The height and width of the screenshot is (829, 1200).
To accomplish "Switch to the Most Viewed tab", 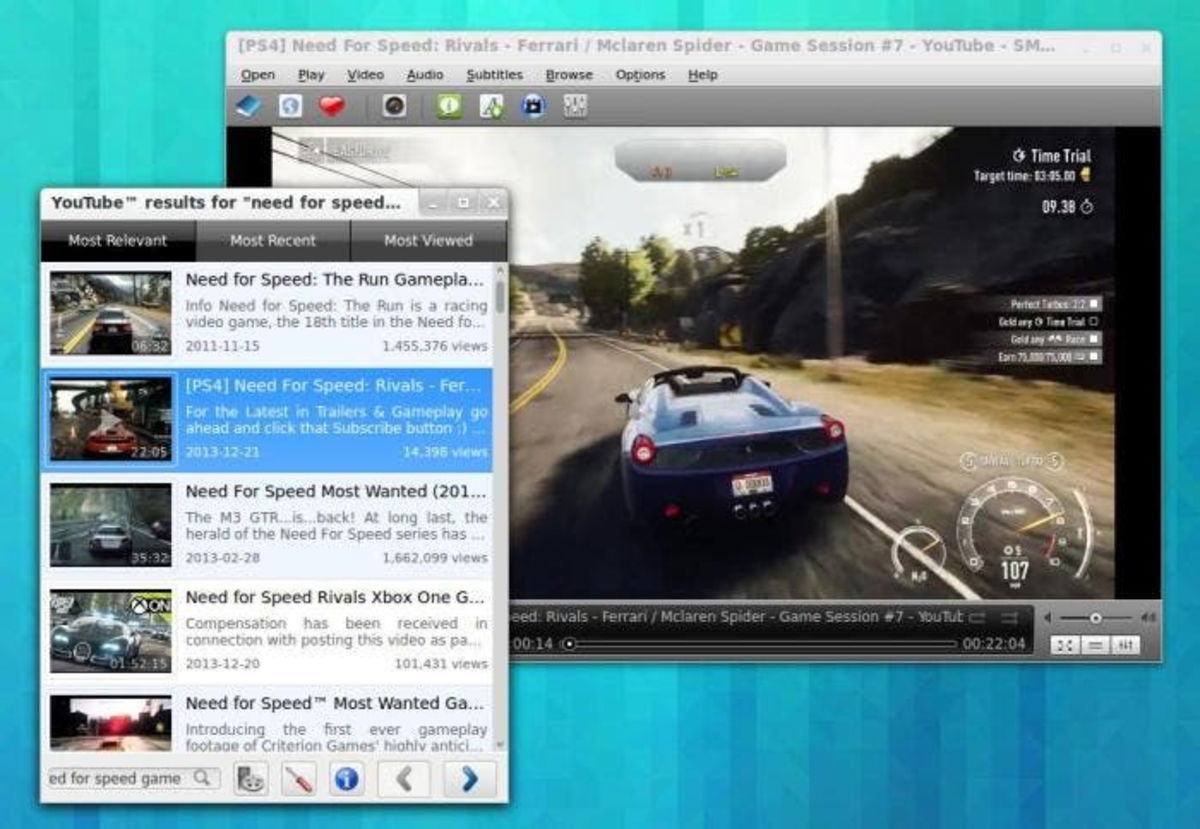I will [428, 240].
